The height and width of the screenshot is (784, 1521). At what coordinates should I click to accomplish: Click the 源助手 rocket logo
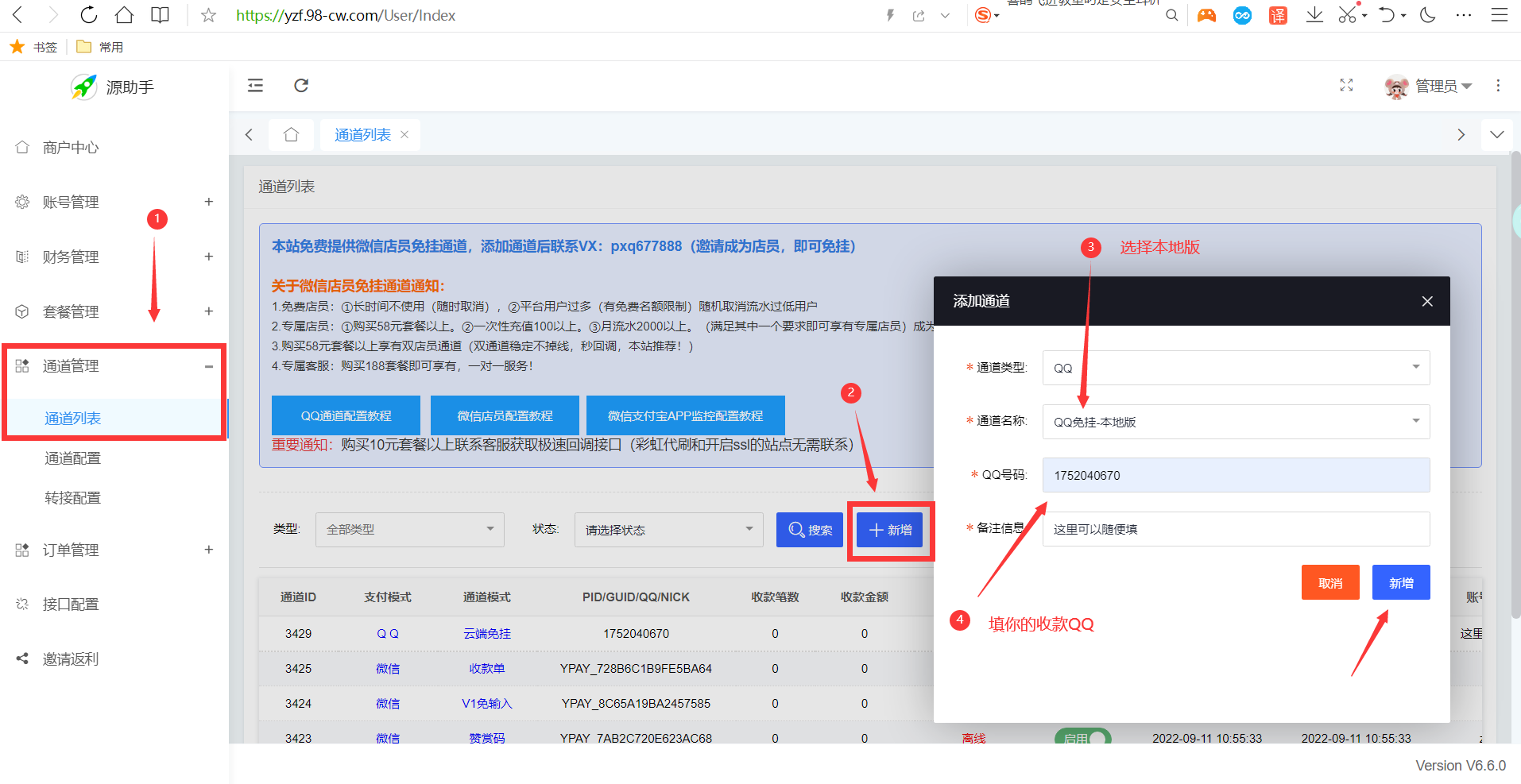84,87
